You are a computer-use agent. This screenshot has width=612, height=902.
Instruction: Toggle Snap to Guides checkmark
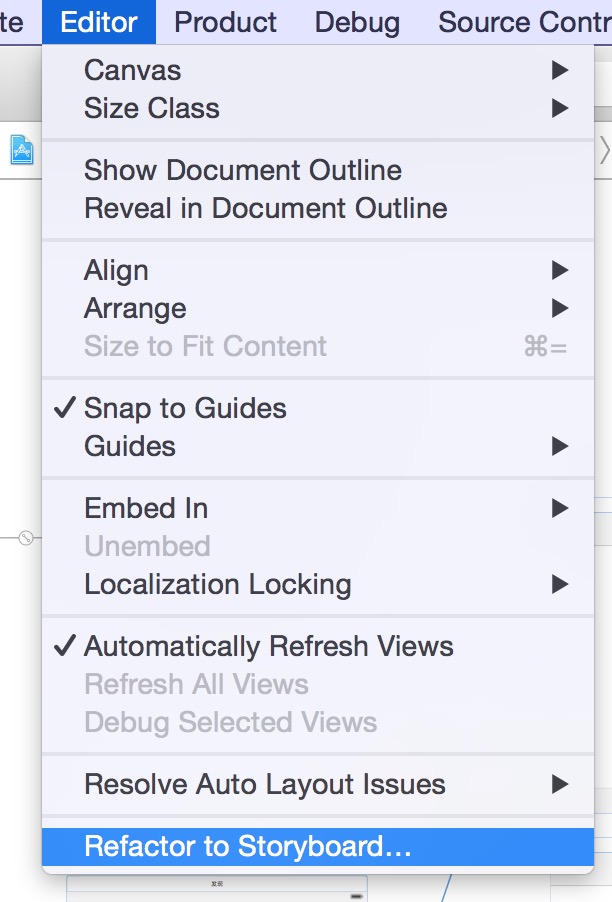tap(318, 408)
